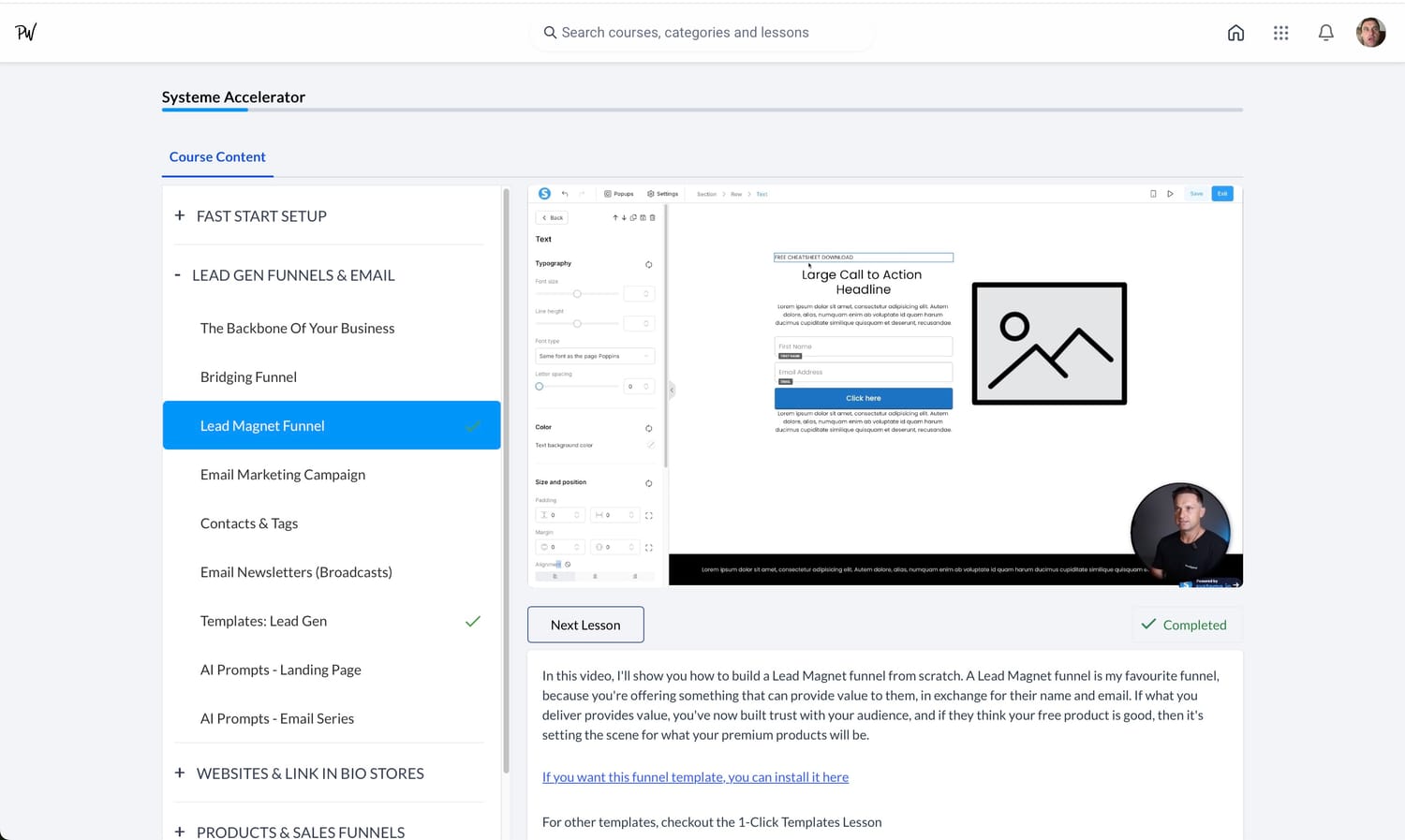Screen dimensions: 1405x840
Task: Open the apps grid menu
Action: click(1280, 33)
